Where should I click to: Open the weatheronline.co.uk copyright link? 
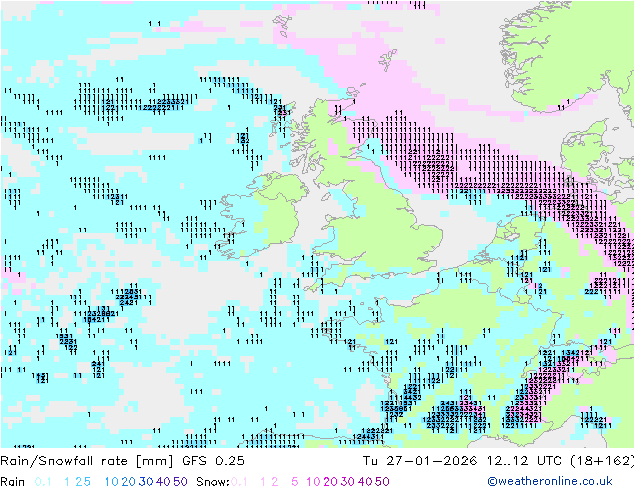pyautogui.click(x=550, y=481)
